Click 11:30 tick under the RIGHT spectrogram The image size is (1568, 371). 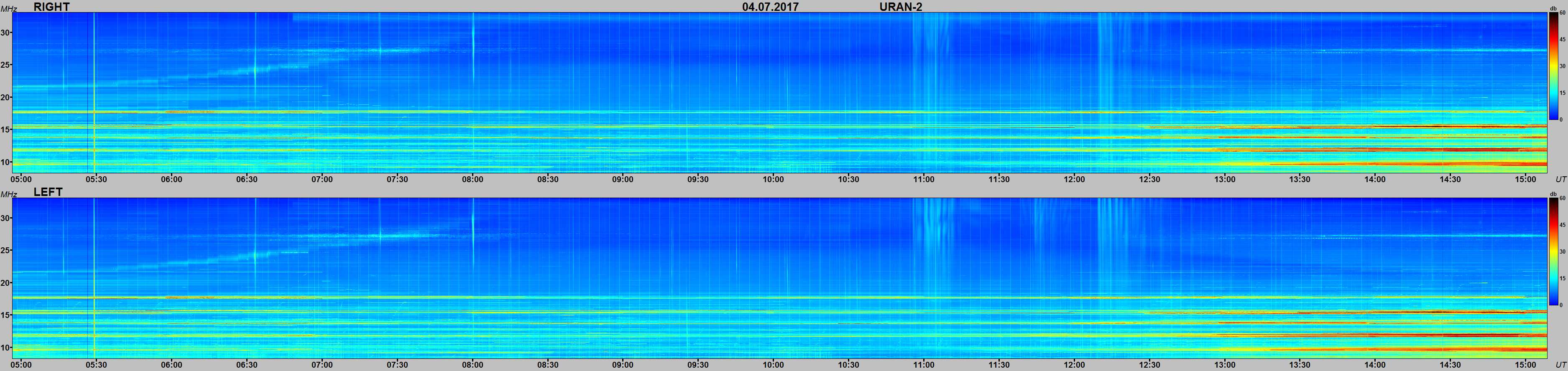[x=999, y=179]
